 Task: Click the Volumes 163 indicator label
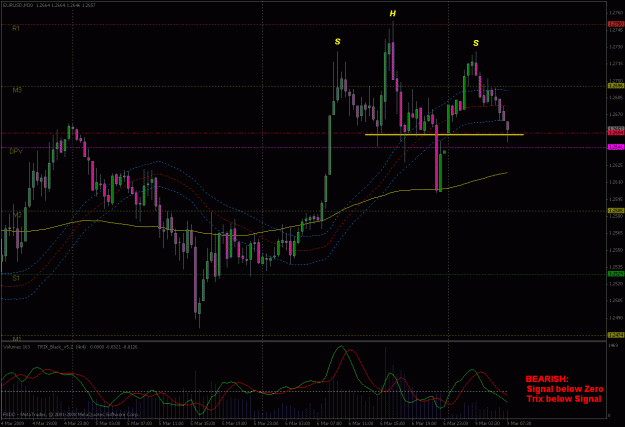tap(16, 347)
